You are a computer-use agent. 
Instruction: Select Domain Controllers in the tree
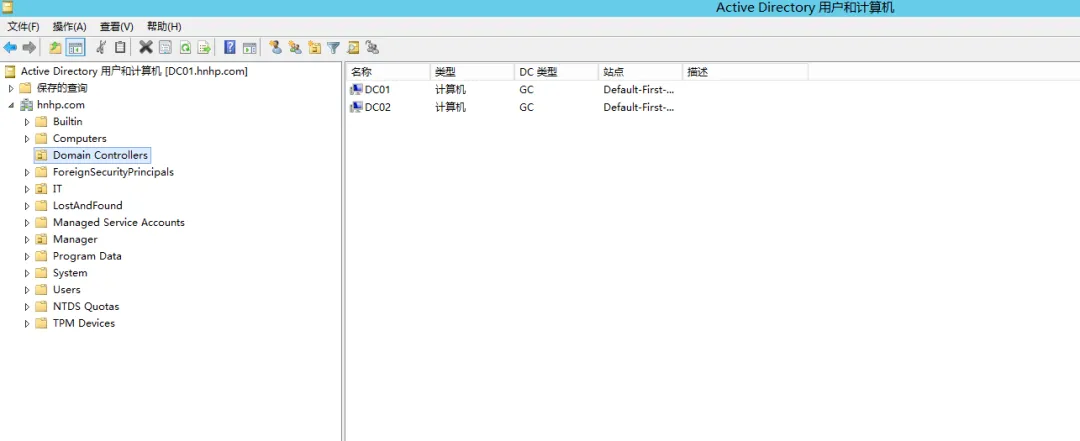tap(100, 155)
